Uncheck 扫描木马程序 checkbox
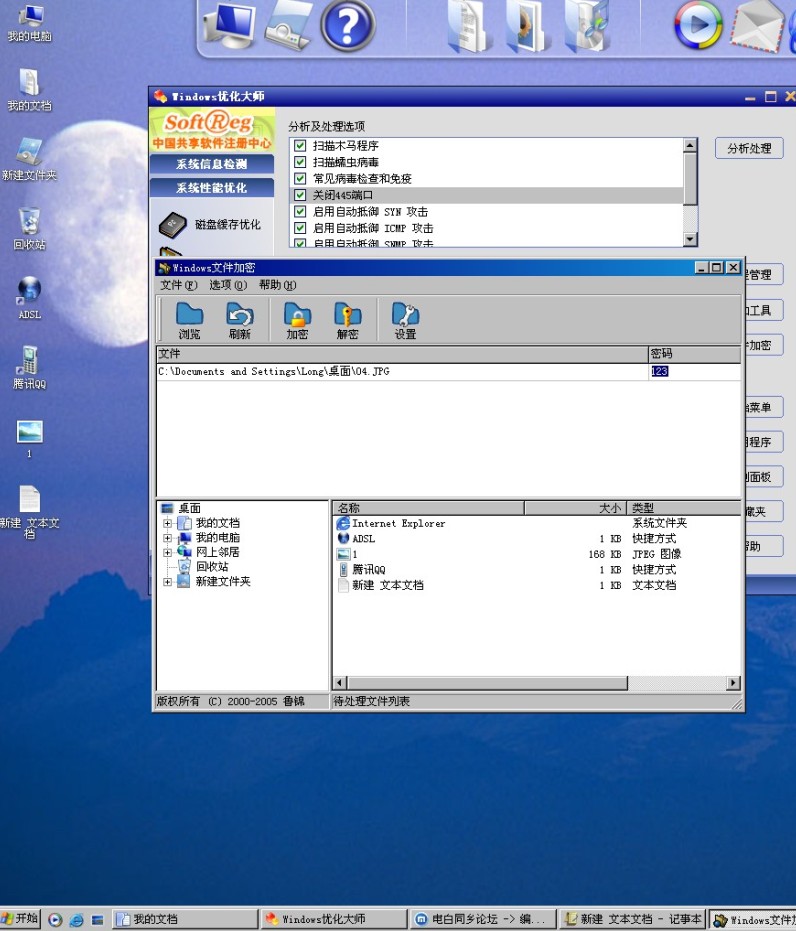 tap(299, 146)
